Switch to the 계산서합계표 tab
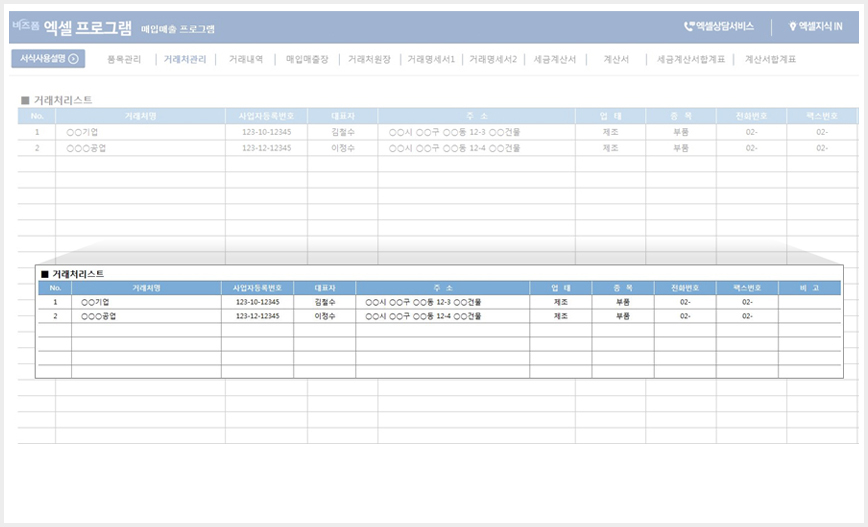868x527 pixels. (770, 59)
